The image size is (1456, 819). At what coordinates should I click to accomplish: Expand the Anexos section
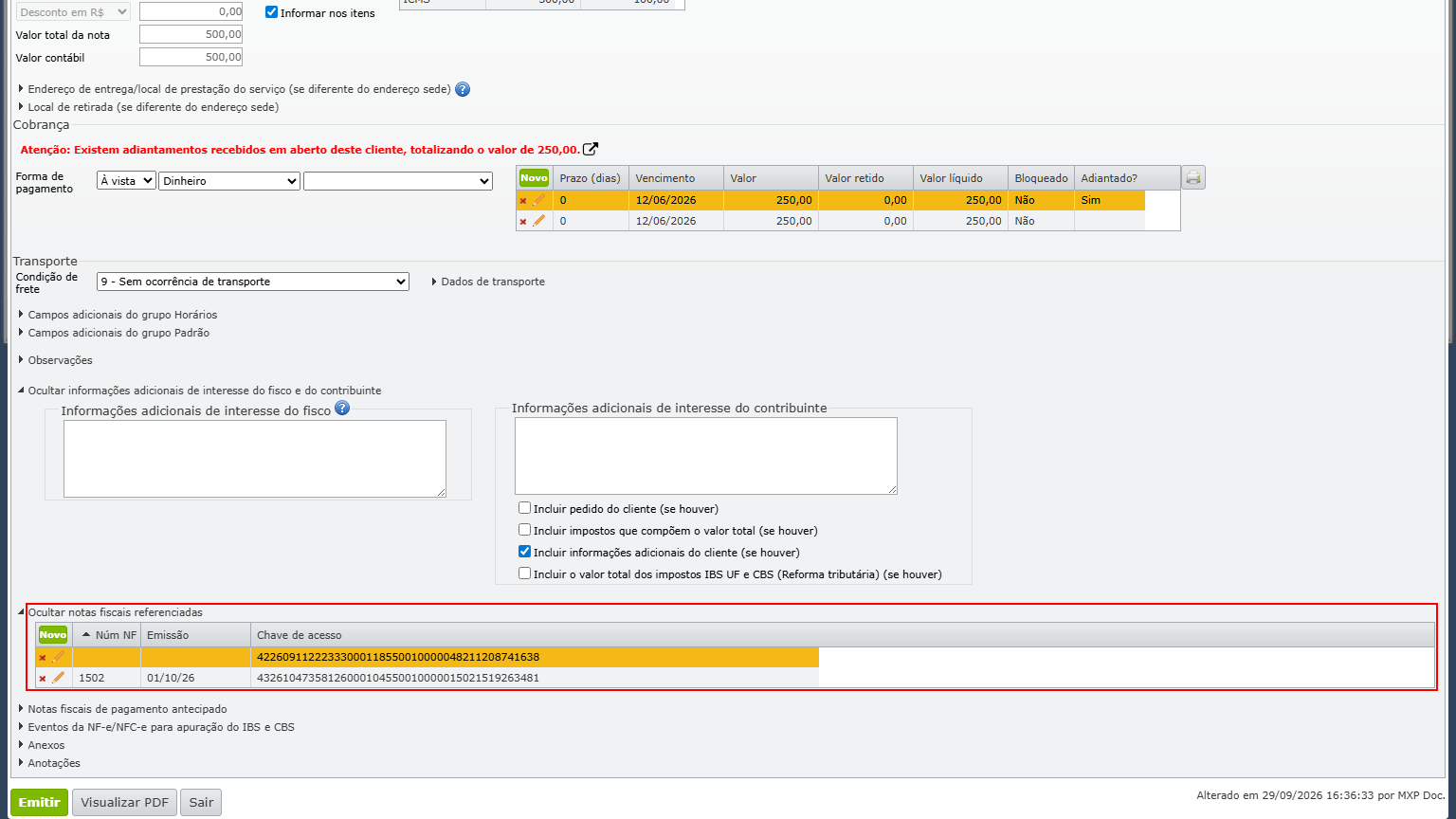[x=45, y=745]
